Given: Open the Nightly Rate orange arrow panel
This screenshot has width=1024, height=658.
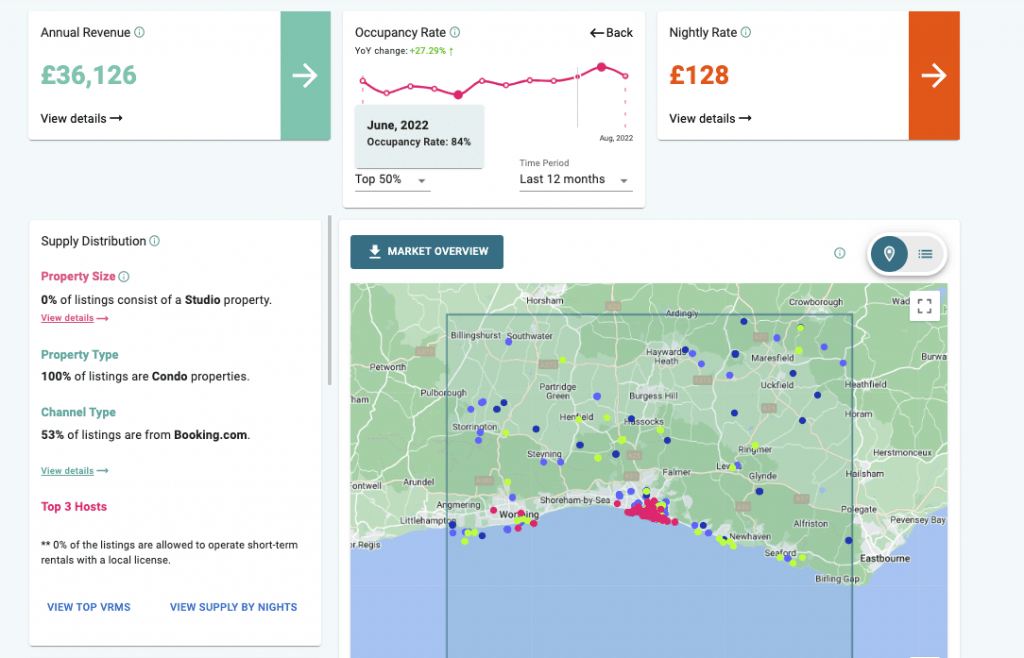Looking at the screenshot, I should pos(935,75).
